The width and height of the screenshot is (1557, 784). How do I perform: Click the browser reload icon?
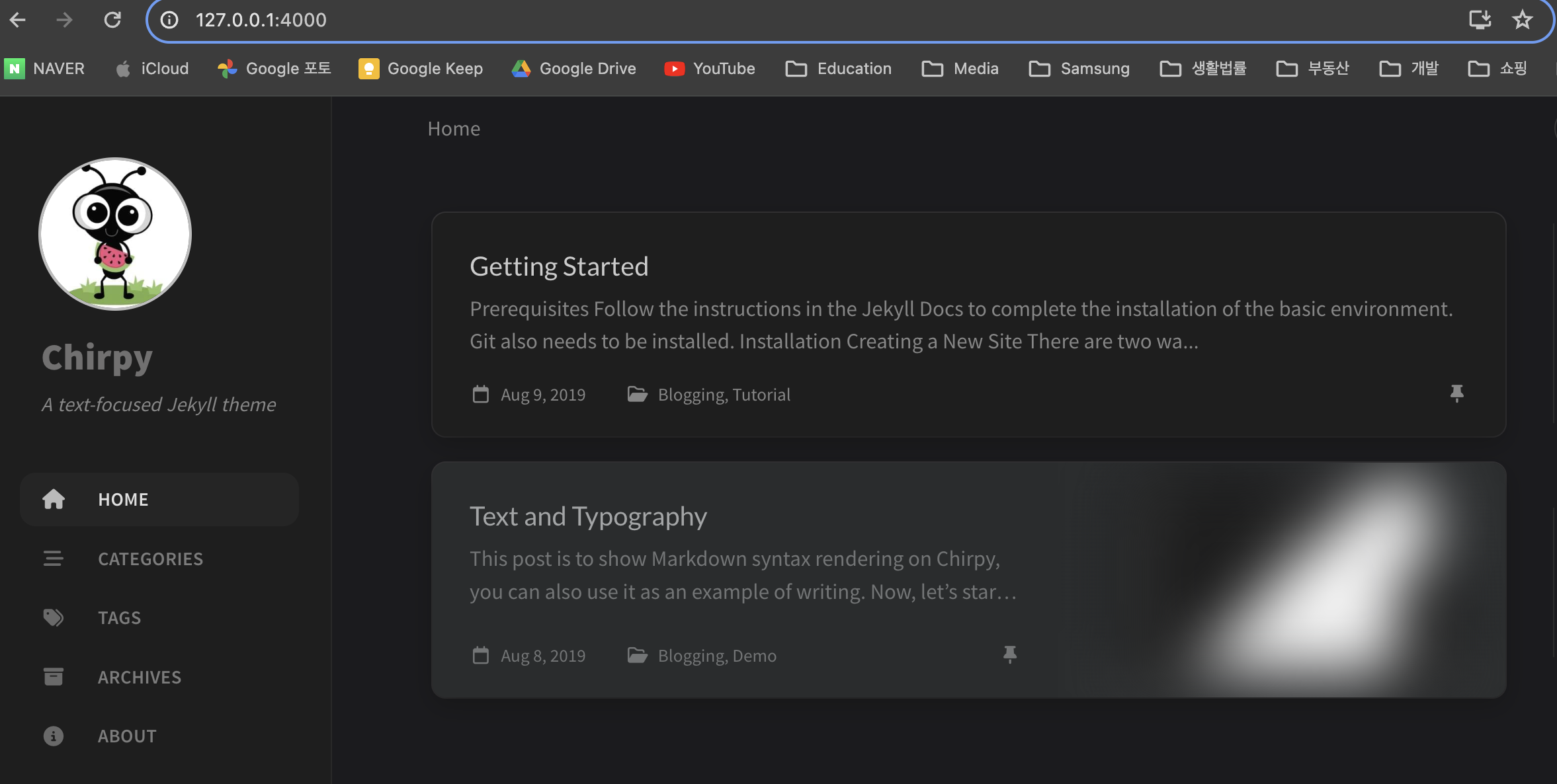pyautogui.click(x=112, y=20)
